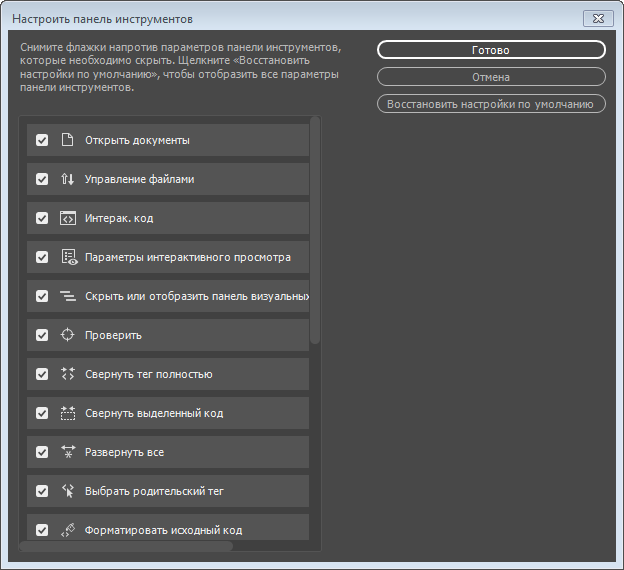Click the Форматировать исходный код icon
624x570 pixels.
pyautogui.click(x=68, y=530)
